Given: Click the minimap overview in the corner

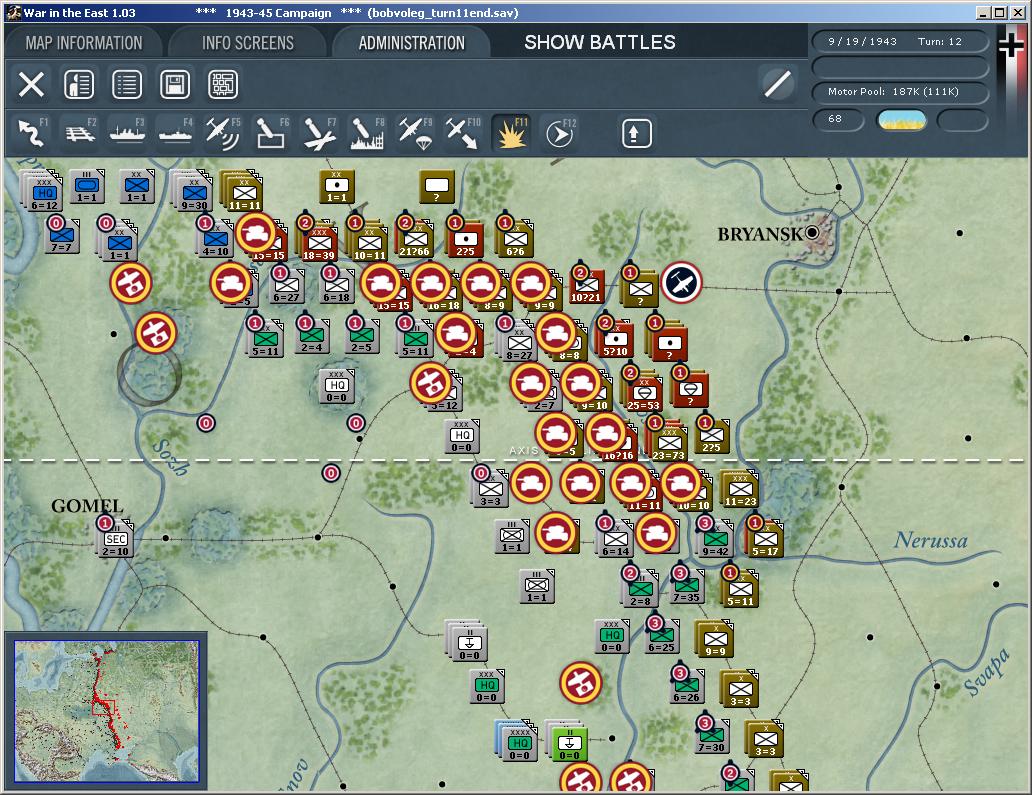Looking at the screenshot, I should (107, 711).
